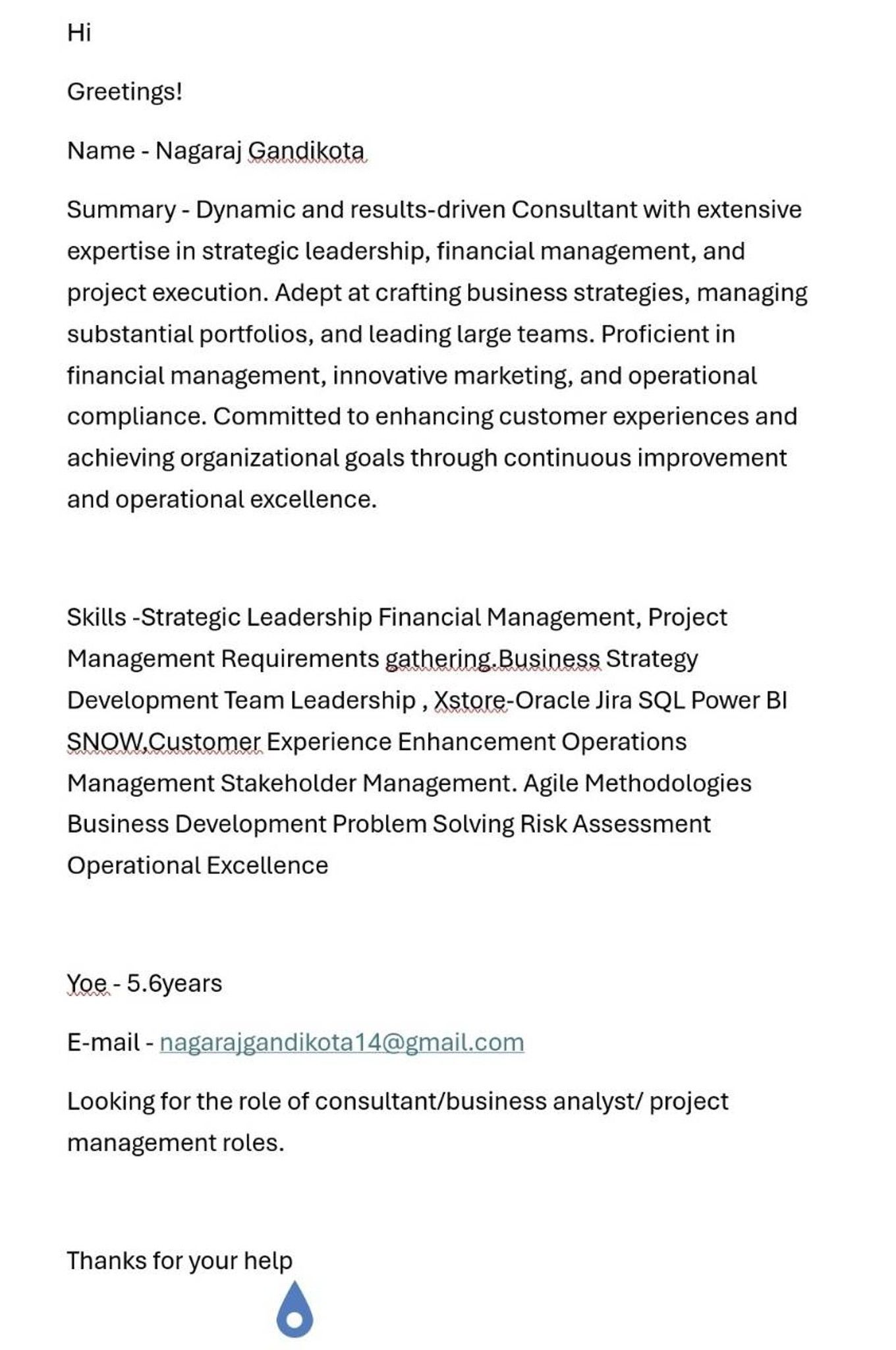The width and height of the screenshot is (896, 1350).
Task: Click the words Power BI in skills
Action: pos(739,700)
